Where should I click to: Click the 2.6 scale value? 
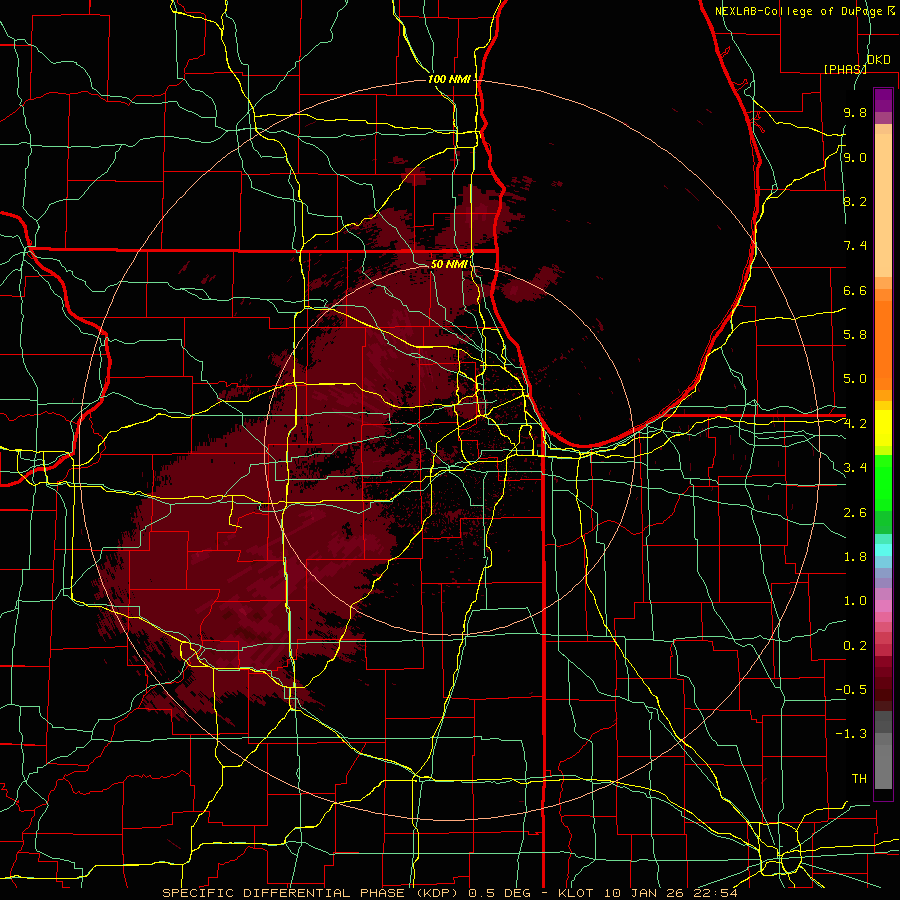tap(855, 512)
